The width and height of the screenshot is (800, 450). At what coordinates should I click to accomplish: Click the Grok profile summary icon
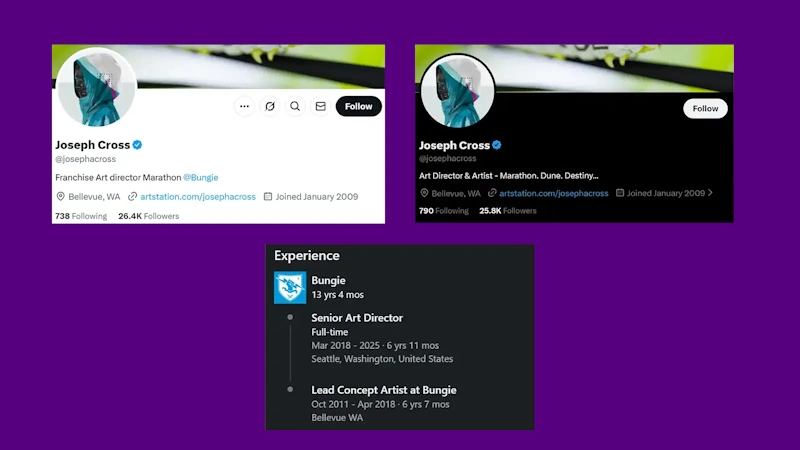(270, 106)
